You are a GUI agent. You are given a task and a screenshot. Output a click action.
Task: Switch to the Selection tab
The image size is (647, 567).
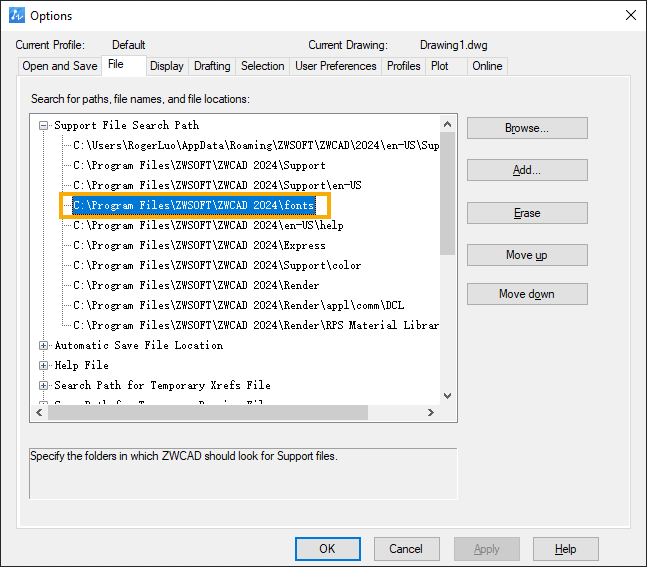click(262, 66)
